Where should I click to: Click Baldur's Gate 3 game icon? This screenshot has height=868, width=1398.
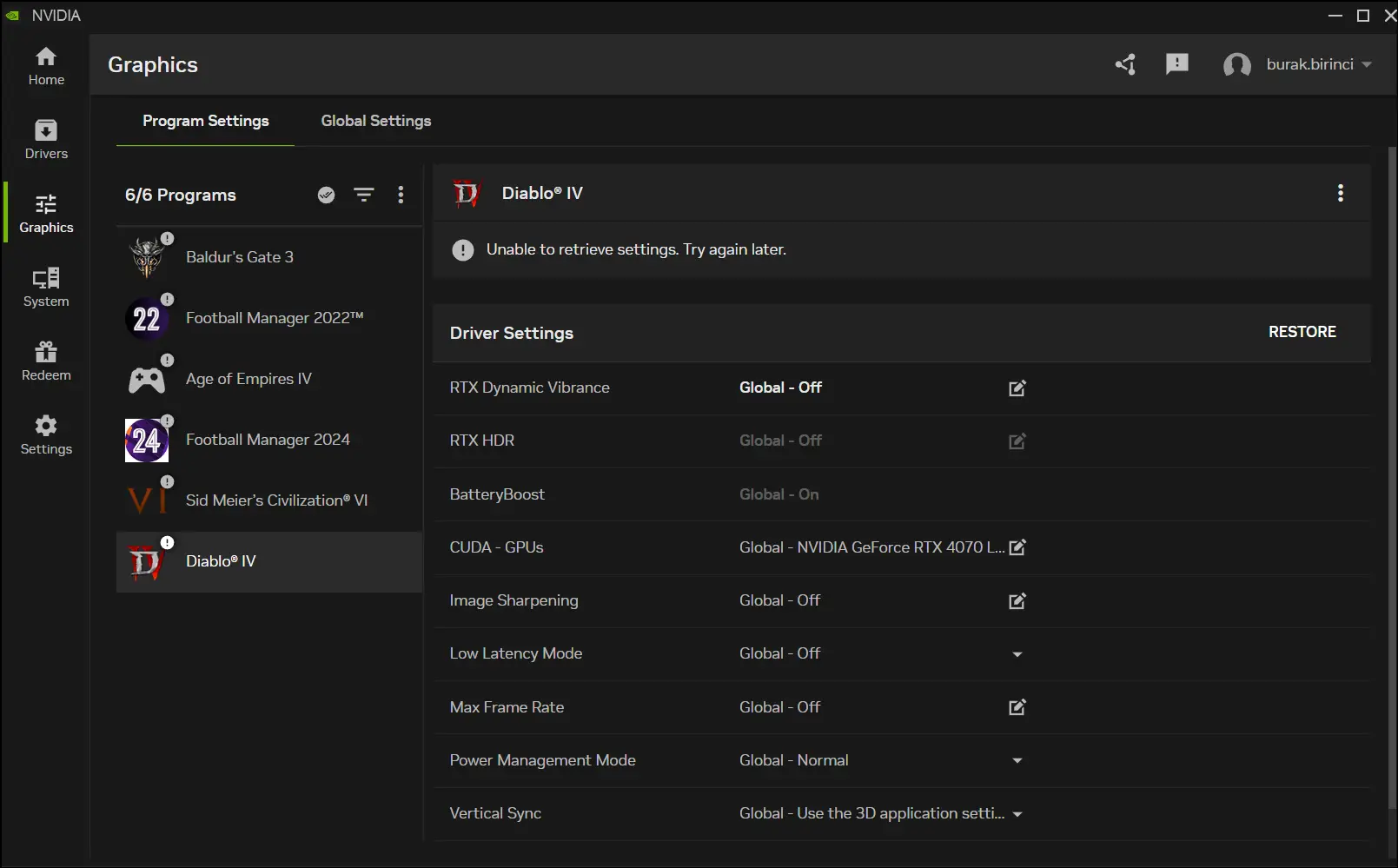pyautogui.click(x=147, y=257)
